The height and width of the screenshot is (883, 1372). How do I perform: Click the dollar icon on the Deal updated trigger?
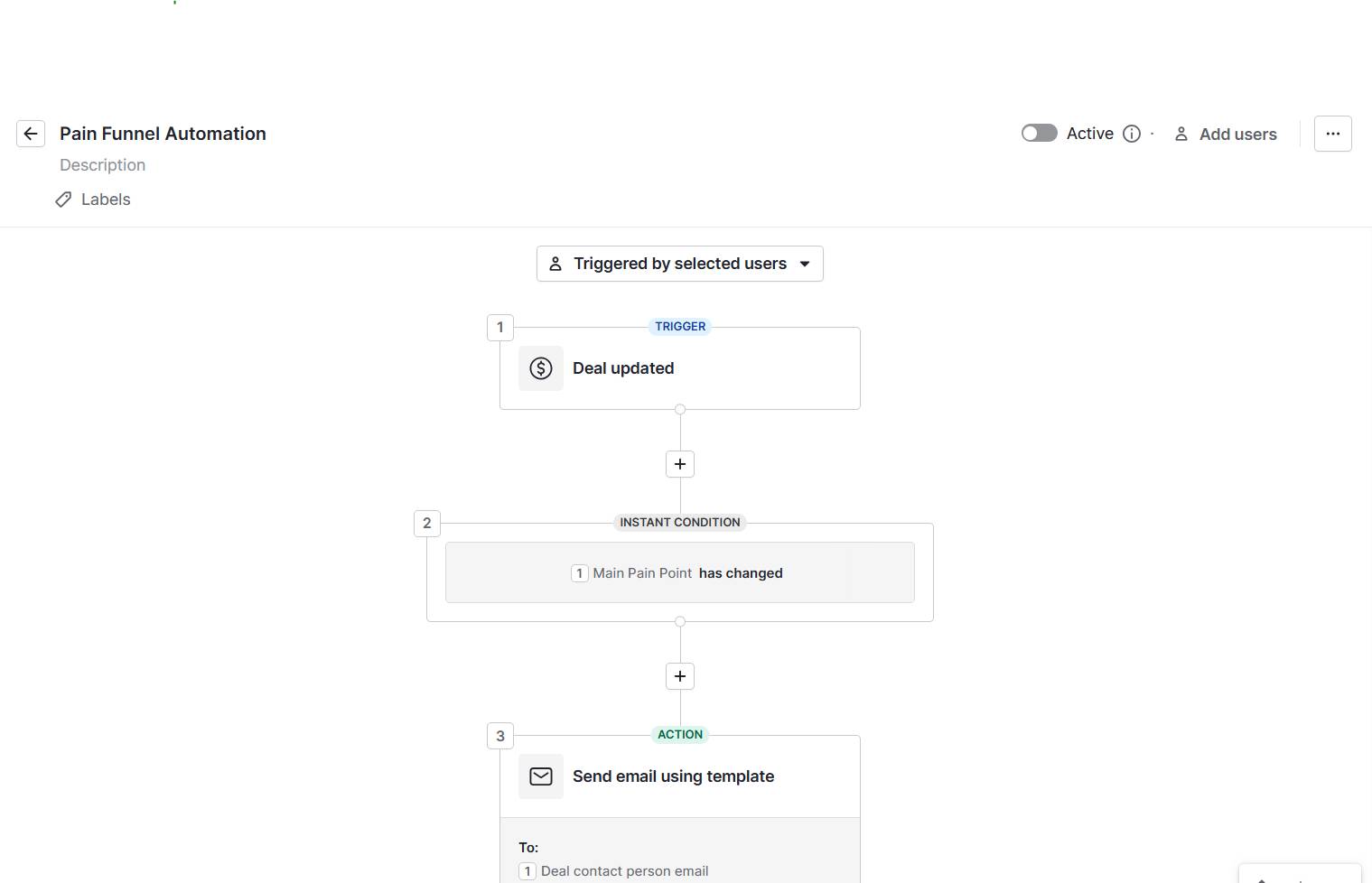[x=540, y=367]
